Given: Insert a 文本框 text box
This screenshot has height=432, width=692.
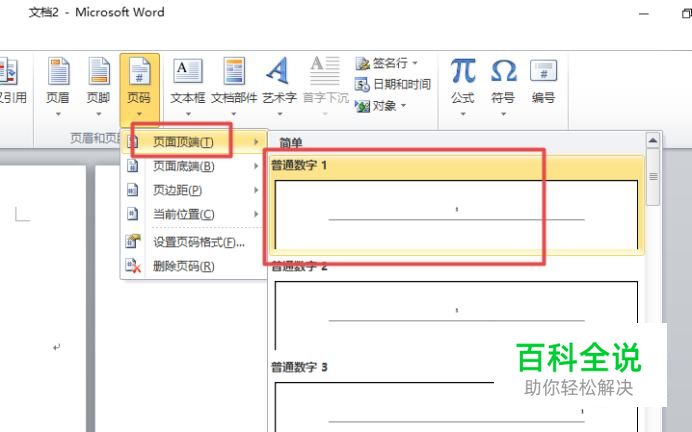Looking at the screenshot, I should (x=188, y=86).
